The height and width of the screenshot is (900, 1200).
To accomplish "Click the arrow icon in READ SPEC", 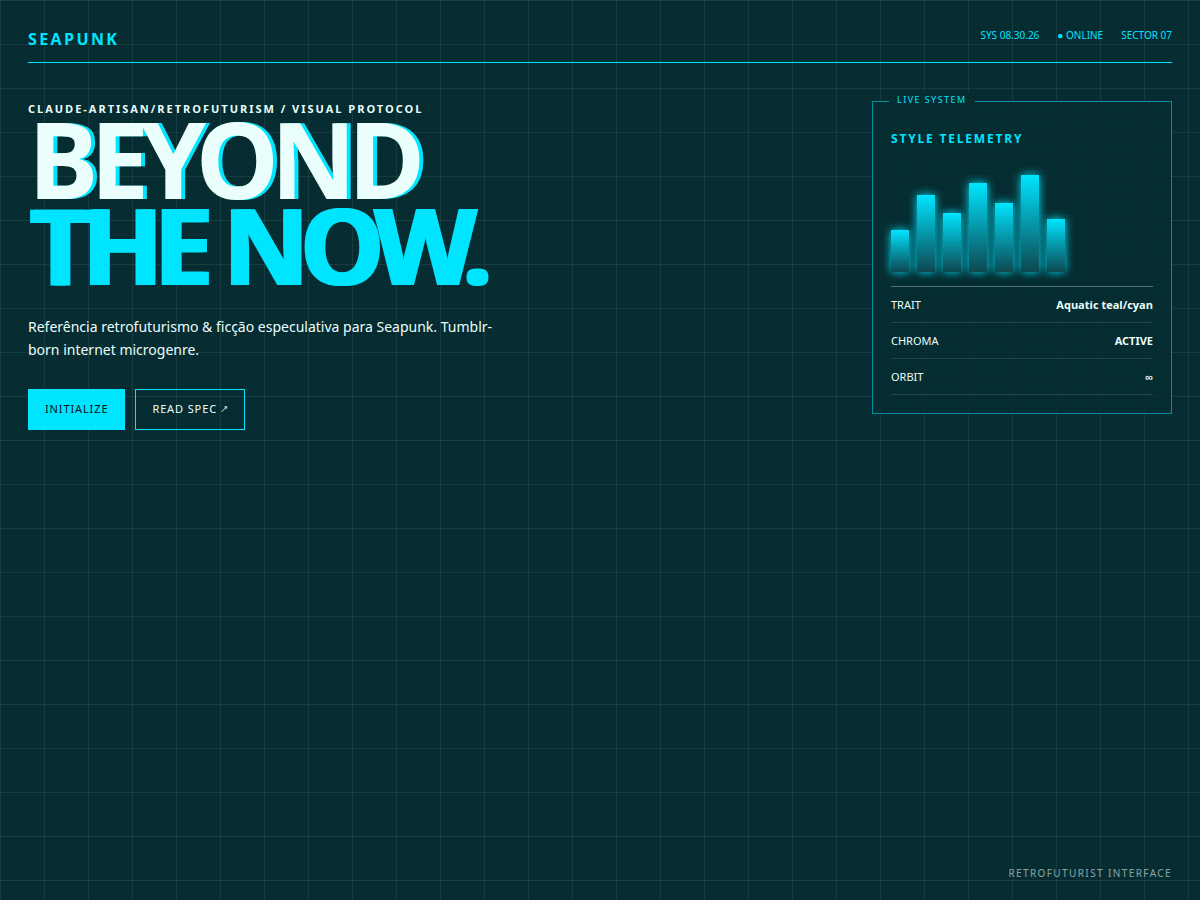I will pyautogui.click(x=225, y=409).
